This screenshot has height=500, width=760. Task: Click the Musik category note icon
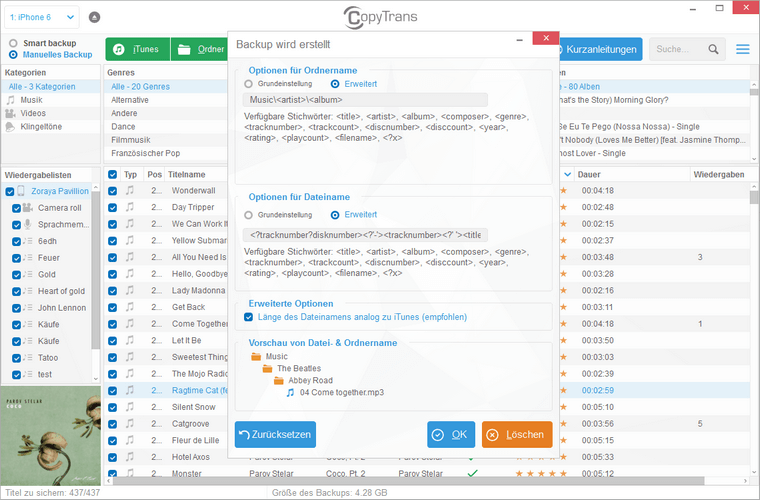coord(11,100)
